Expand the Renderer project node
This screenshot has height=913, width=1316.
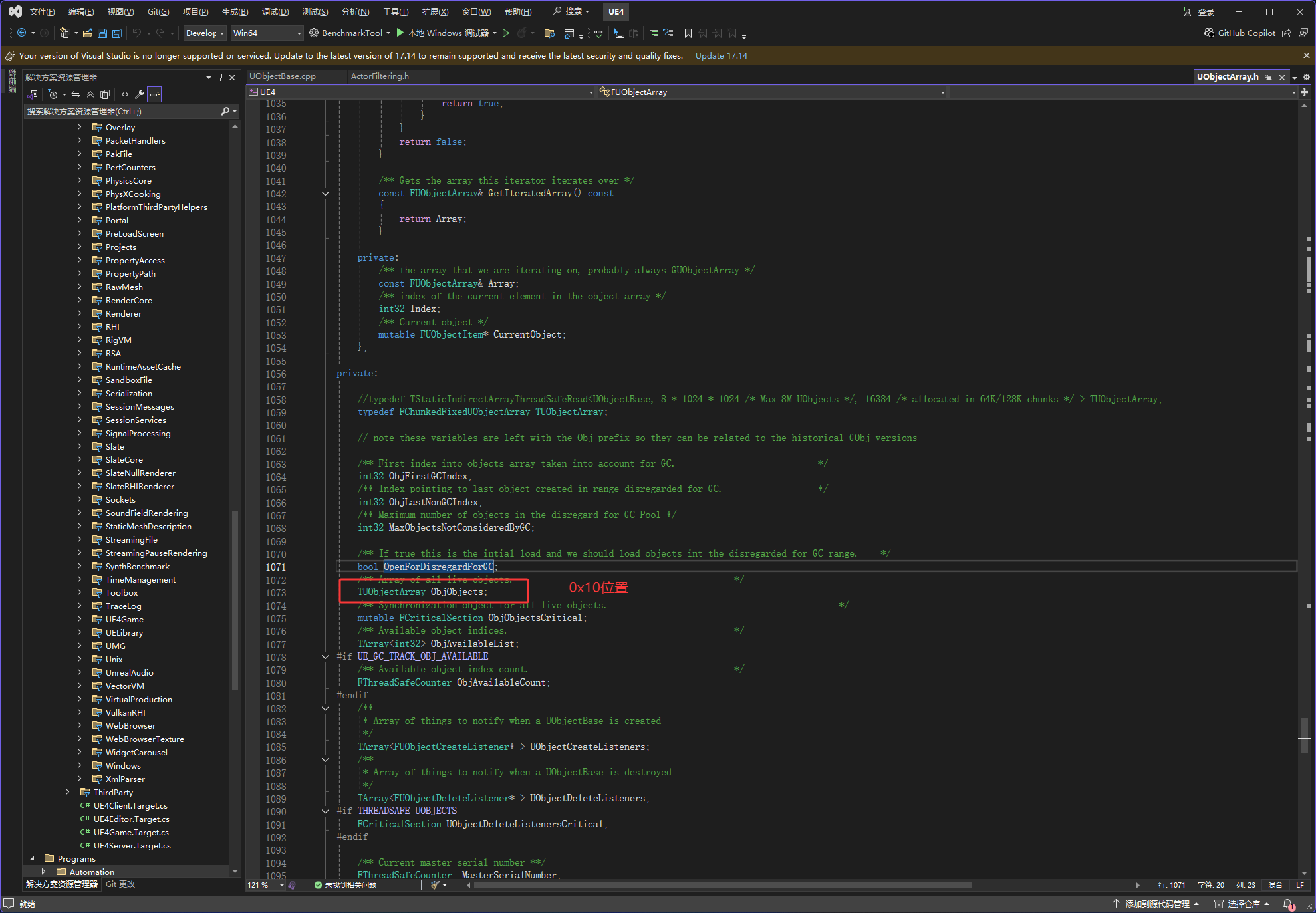point(79,313)
